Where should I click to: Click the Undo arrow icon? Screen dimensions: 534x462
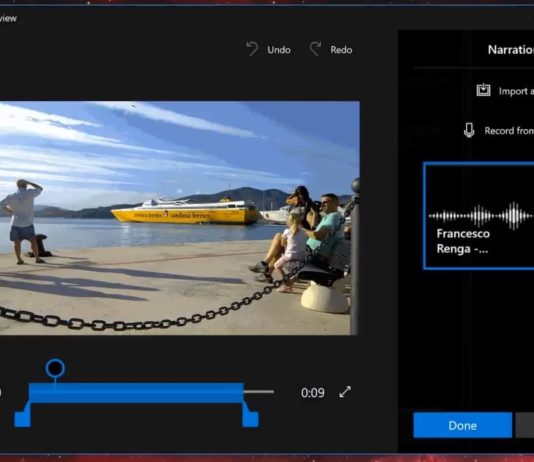pos(252,49)
